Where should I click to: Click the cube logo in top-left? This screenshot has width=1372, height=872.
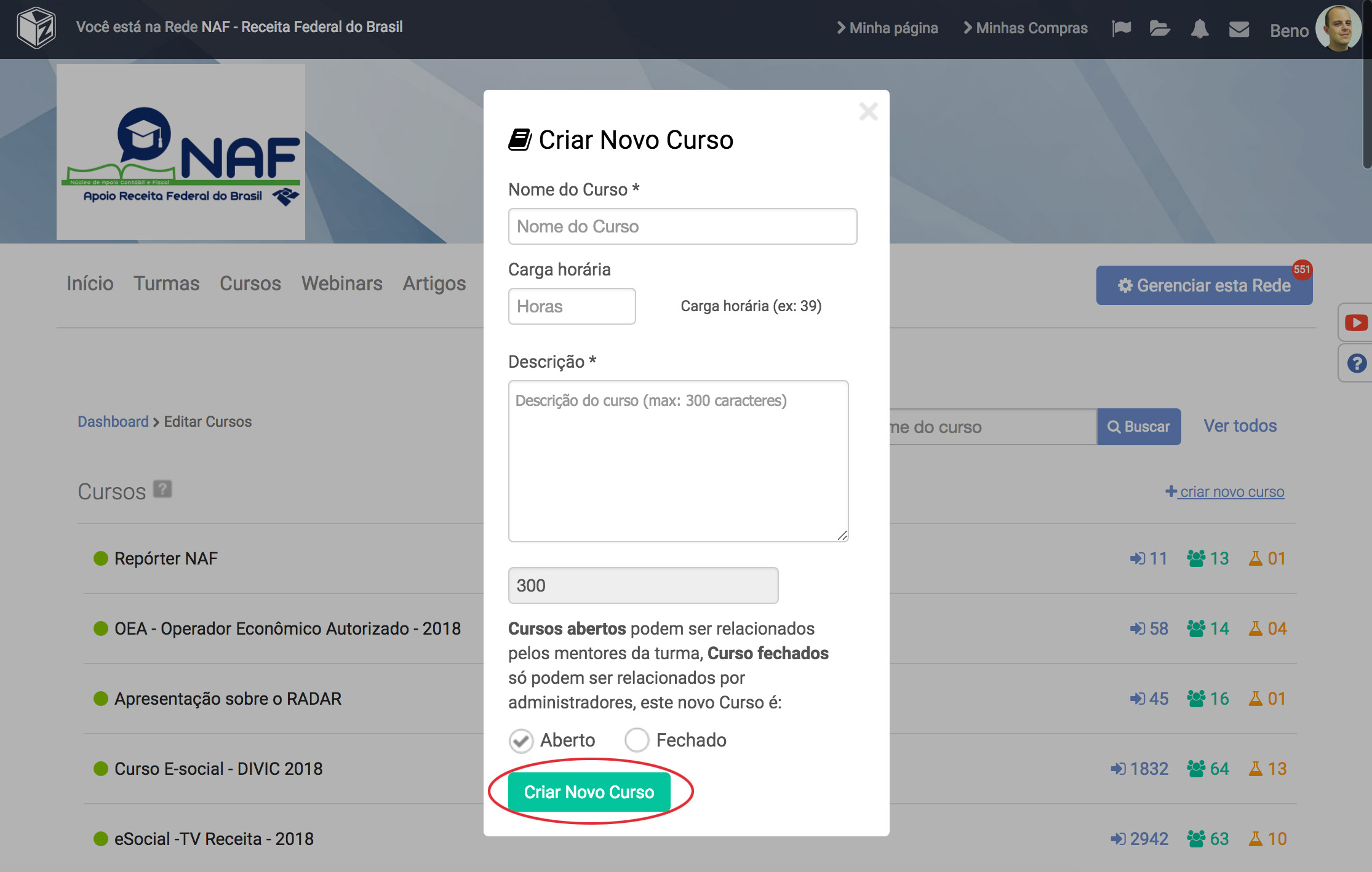click(36, 28)
